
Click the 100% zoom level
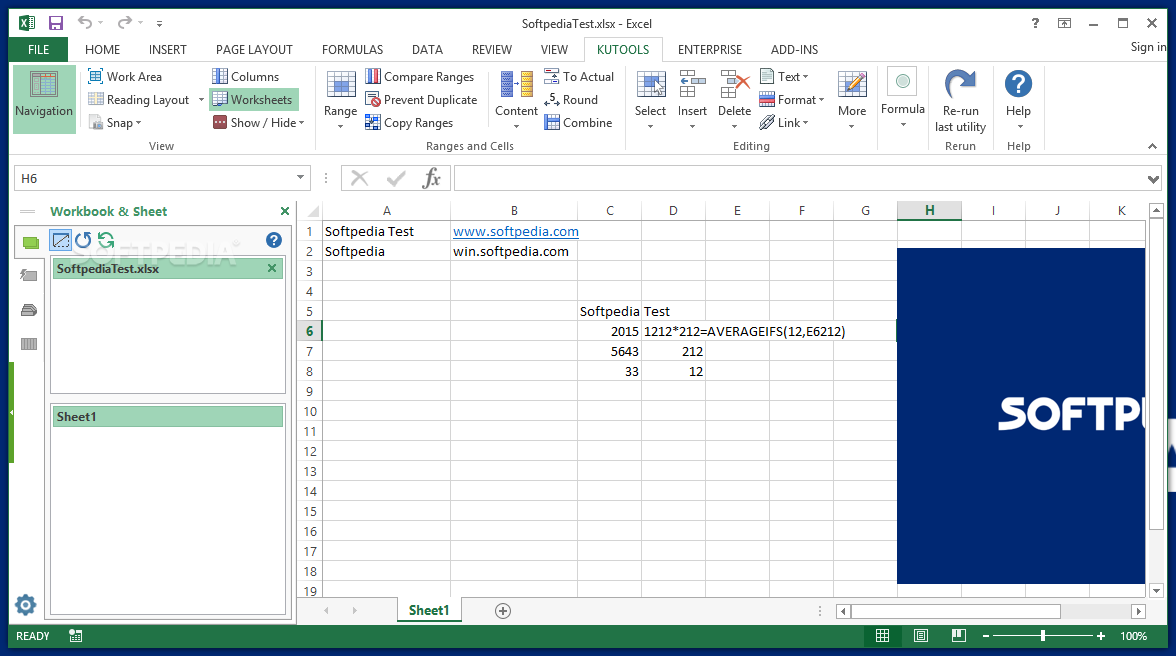click(1133, 636)
